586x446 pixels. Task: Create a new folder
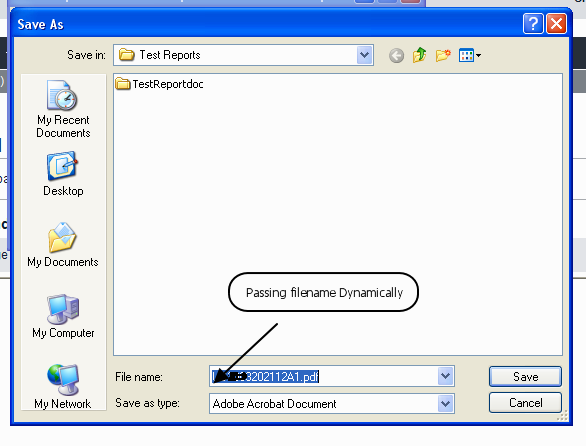point(443,56)
